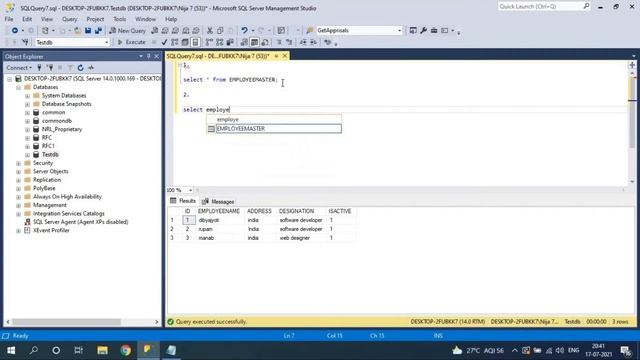Open the 100 % zoom dropdown
640x360 pixels.
(x=190, y=190)
